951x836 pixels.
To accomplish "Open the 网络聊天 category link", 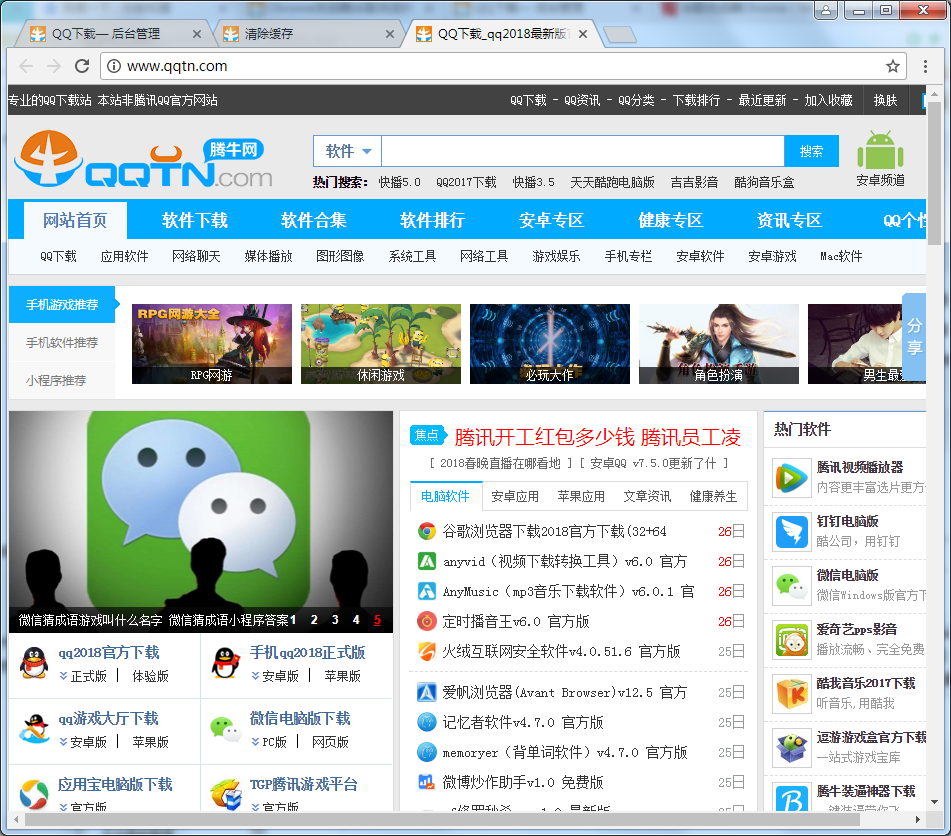I will [197, 256].
